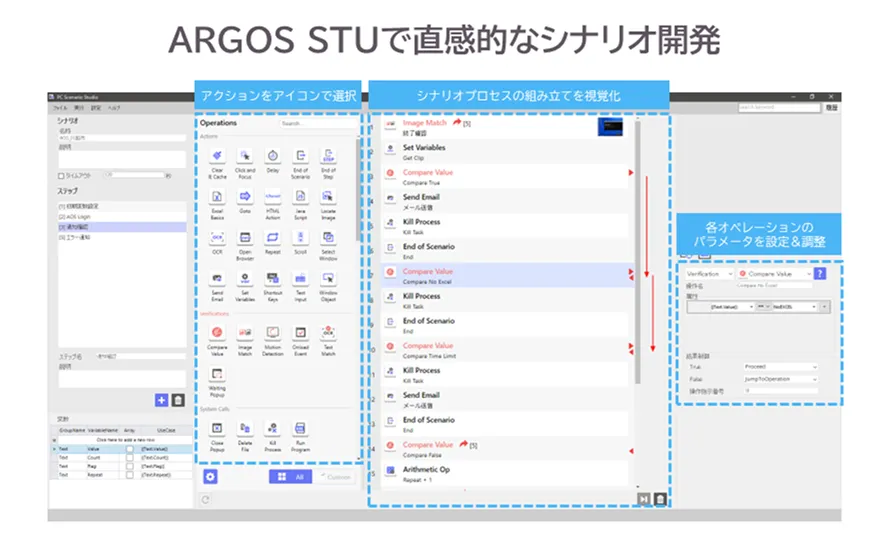This screenshot has width=889, height=534.
Task: Open the Operations settings gear
Action: (x=209, y=477)
